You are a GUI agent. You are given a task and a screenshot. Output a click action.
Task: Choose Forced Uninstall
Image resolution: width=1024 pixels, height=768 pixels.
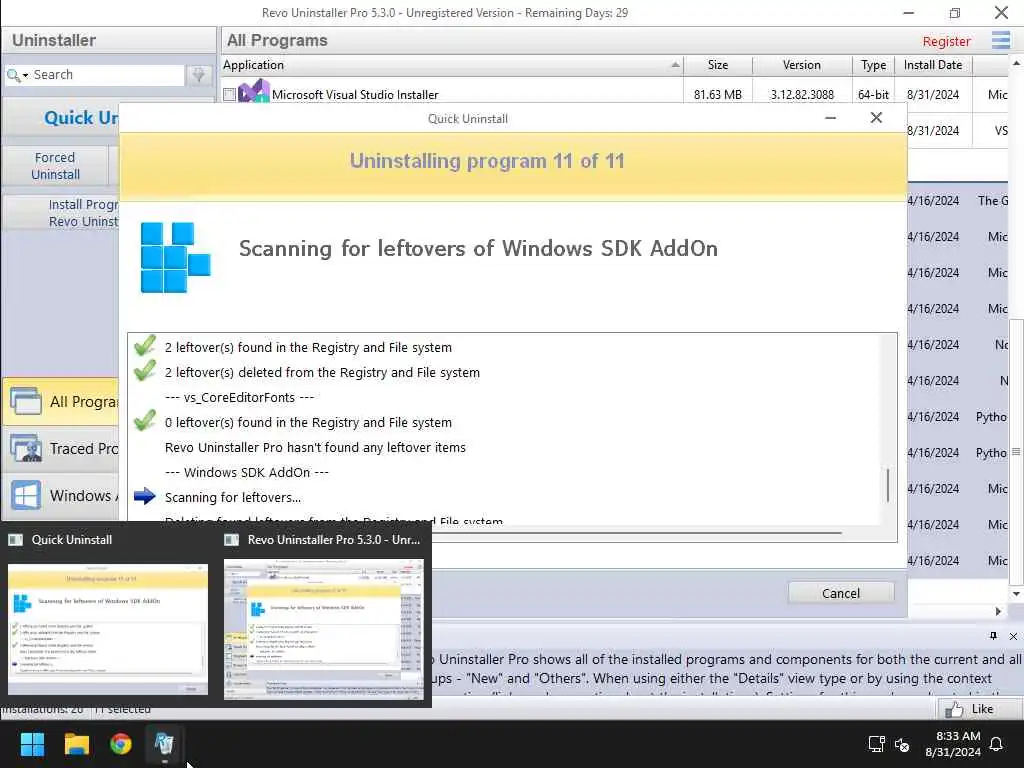pyautogui.click(x=56, y=166)
